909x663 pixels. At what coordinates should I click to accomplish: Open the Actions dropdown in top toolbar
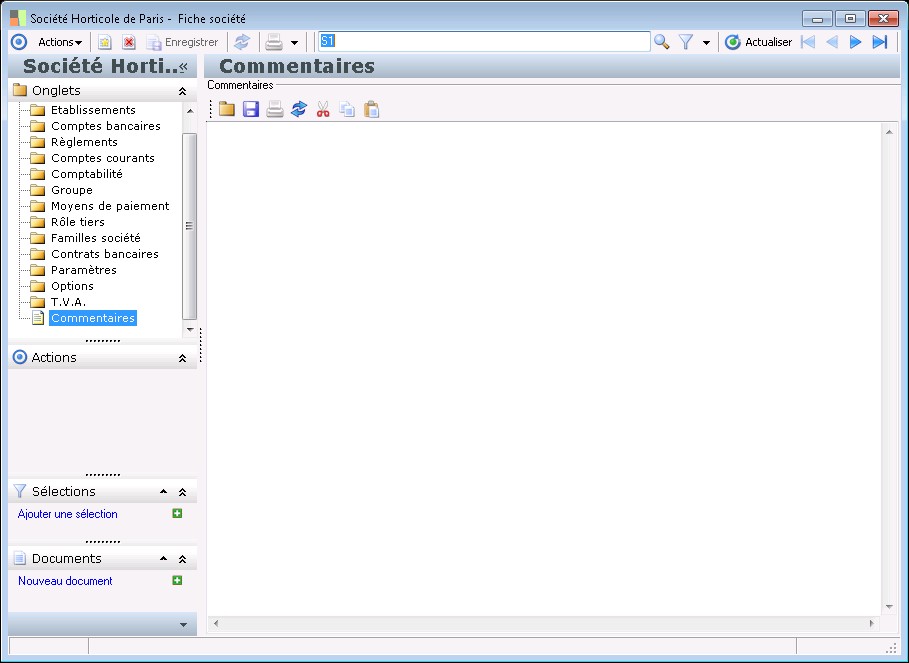coord(60,42)
